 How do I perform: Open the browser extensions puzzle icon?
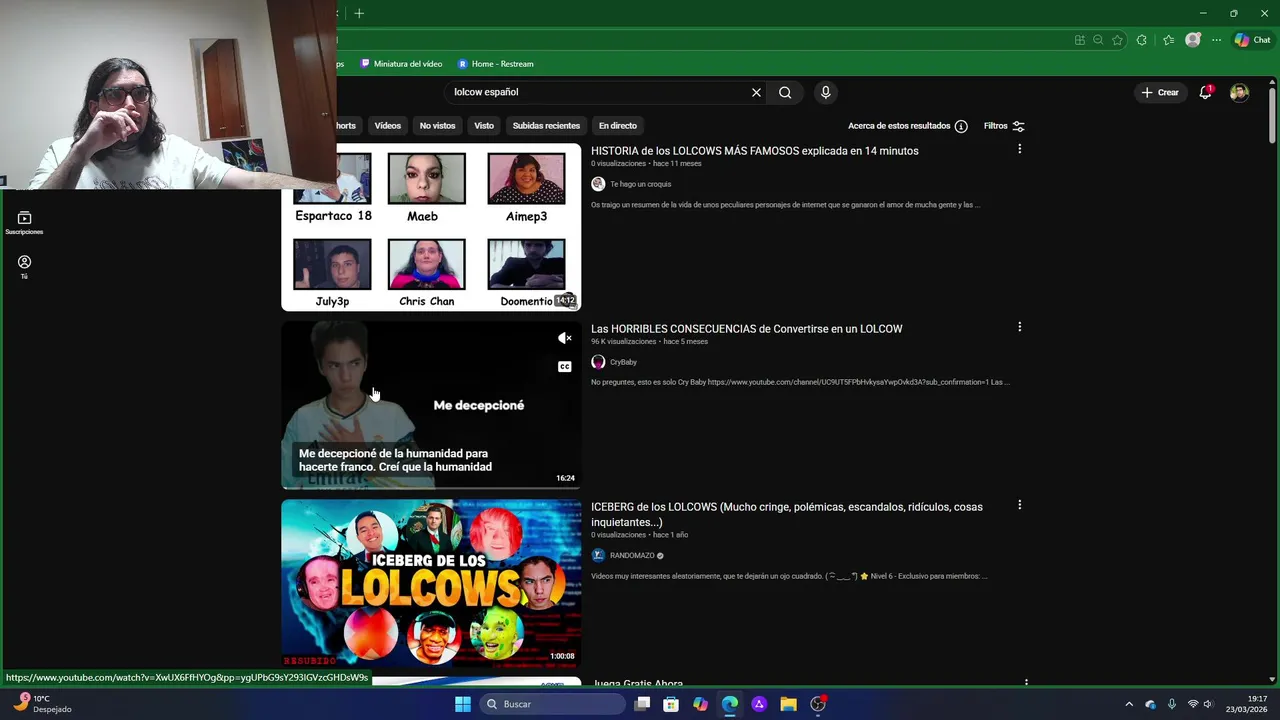pos(1142,40)
